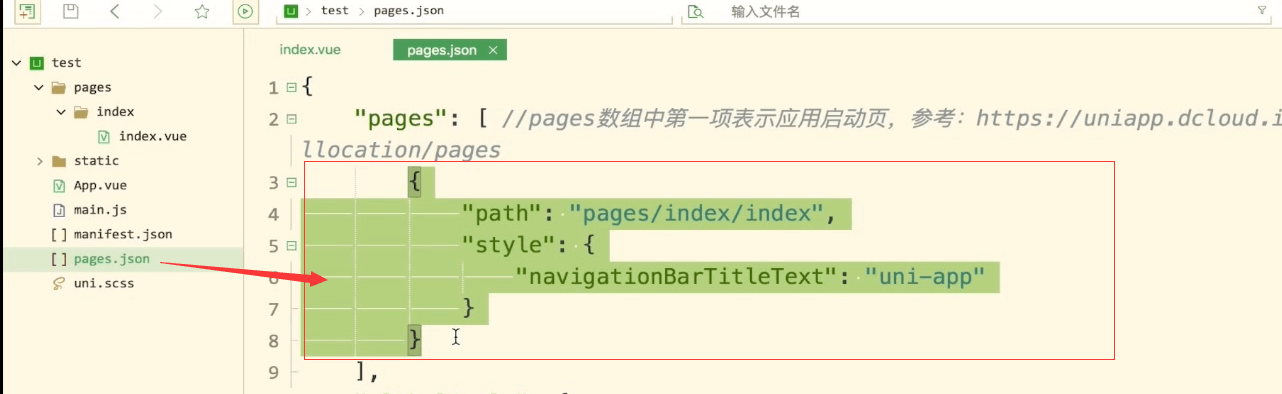Select the test project label
The width and height of the screenshot is (1282, 394).
pos(67,63)
